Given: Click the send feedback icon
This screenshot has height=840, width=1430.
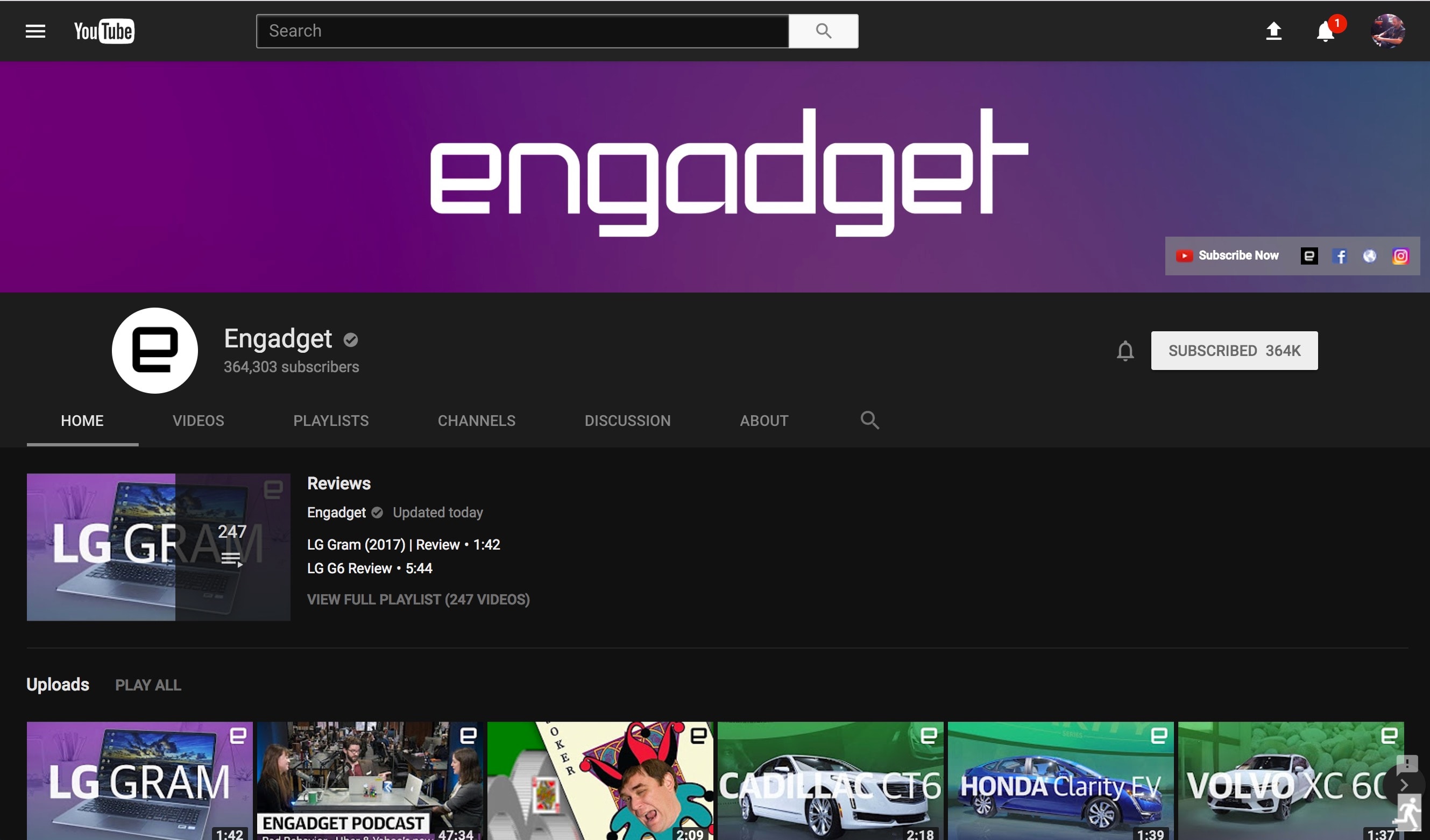Looking at the screenshot, I should pos(1407,764).
